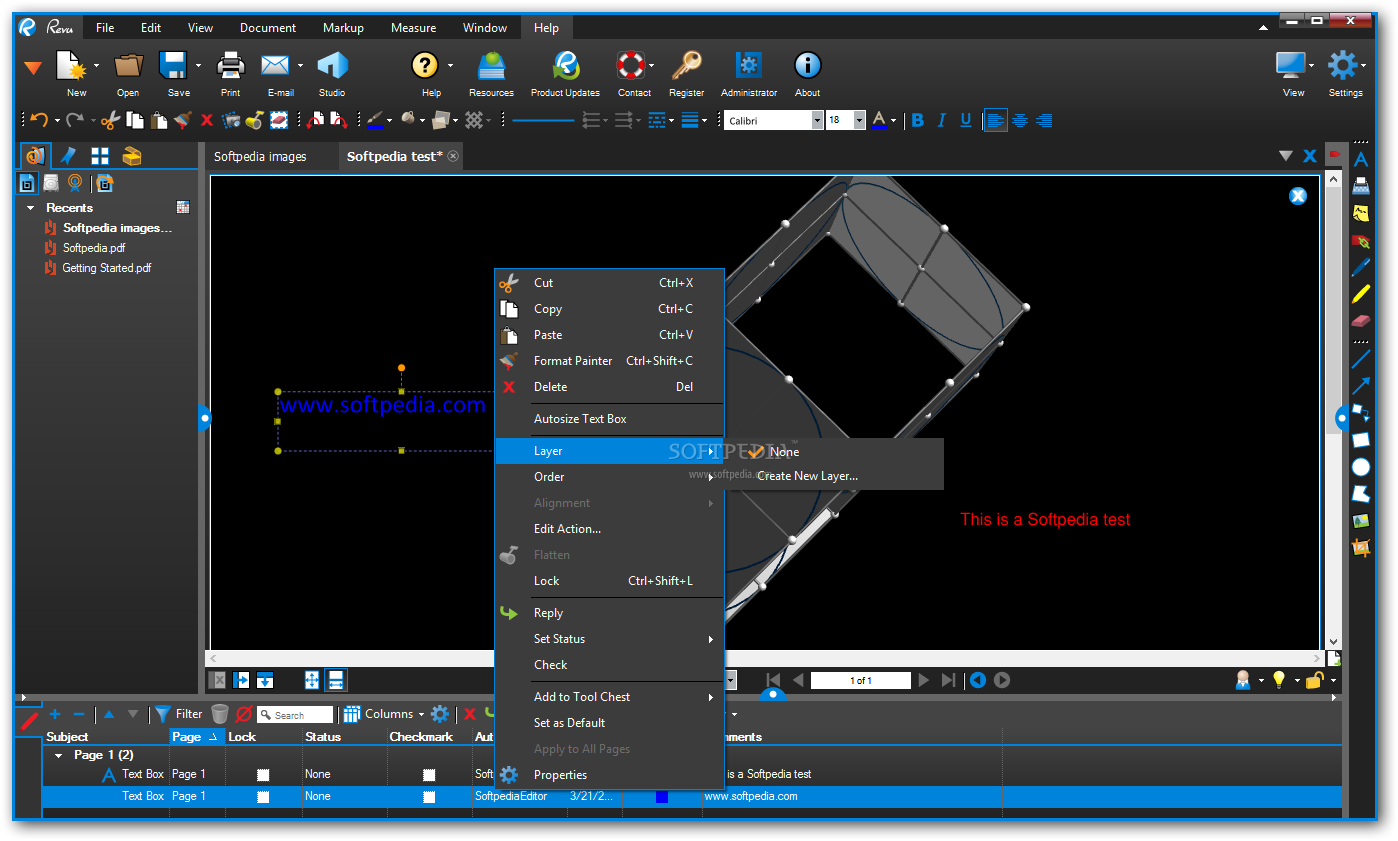This screenshot has height=841, width=1398.
Task: Rotate page counterclockwise with toolbar icon
Action: pos(314,120)
